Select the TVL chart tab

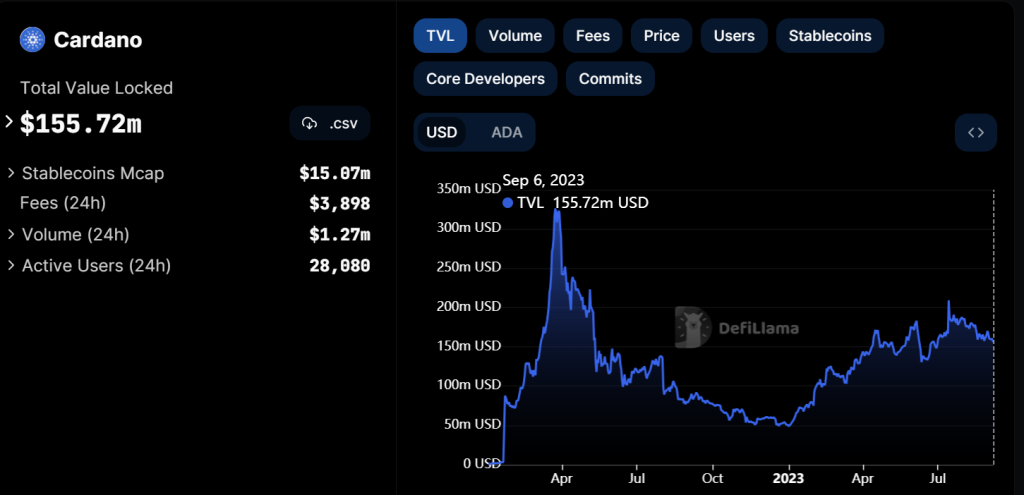pos(440,36)
